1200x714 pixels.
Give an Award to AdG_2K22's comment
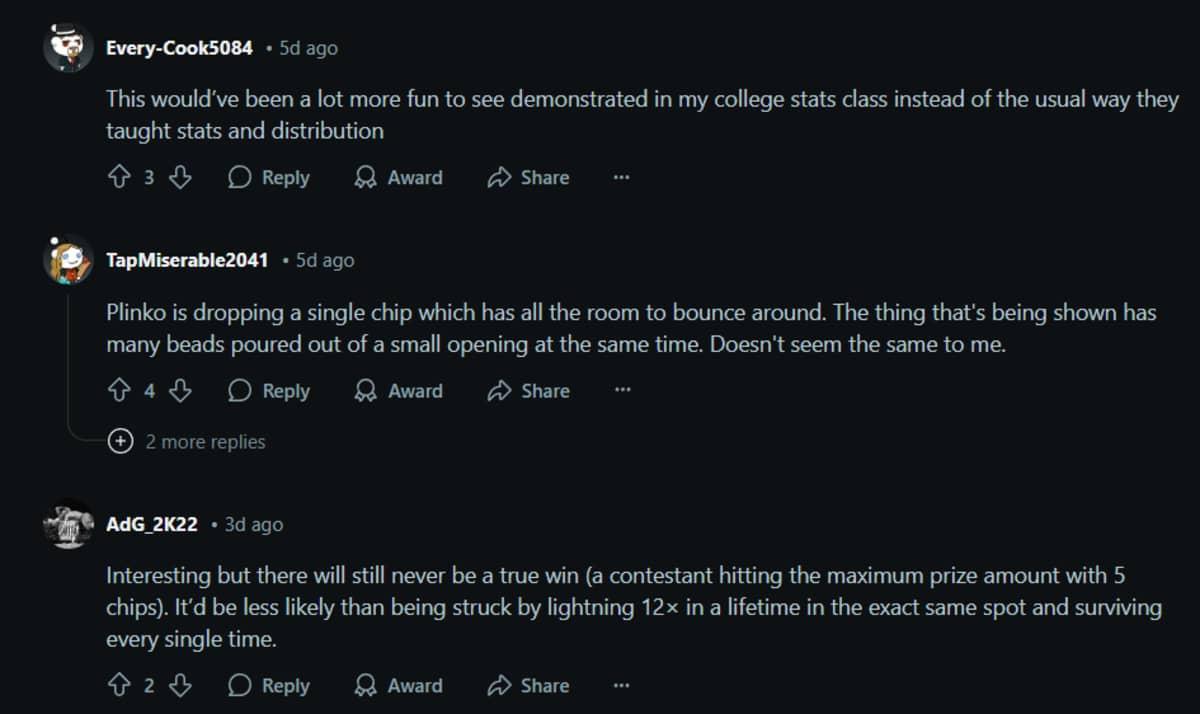pyautogui.click(x=398, y=686)
